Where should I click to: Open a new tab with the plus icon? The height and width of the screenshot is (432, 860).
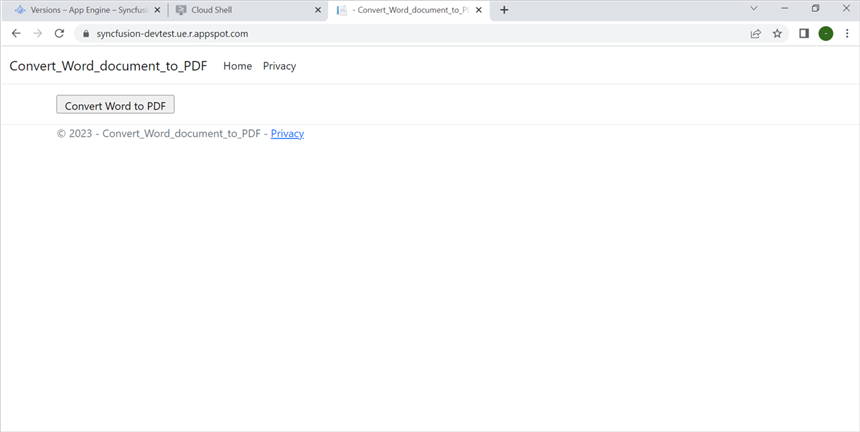(x=504, y=10)
